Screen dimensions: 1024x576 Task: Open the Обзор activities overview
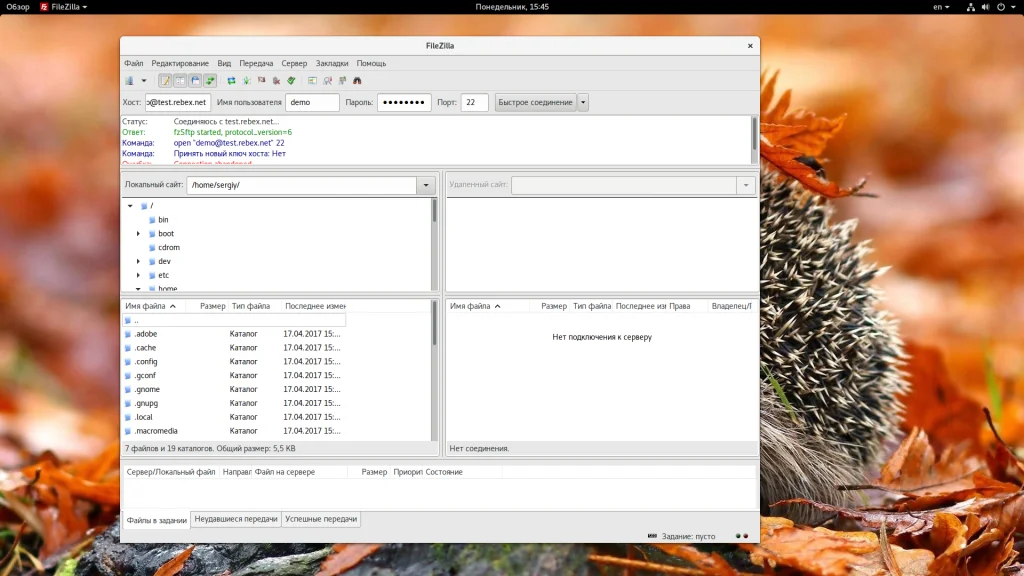(x=18, y=7)
